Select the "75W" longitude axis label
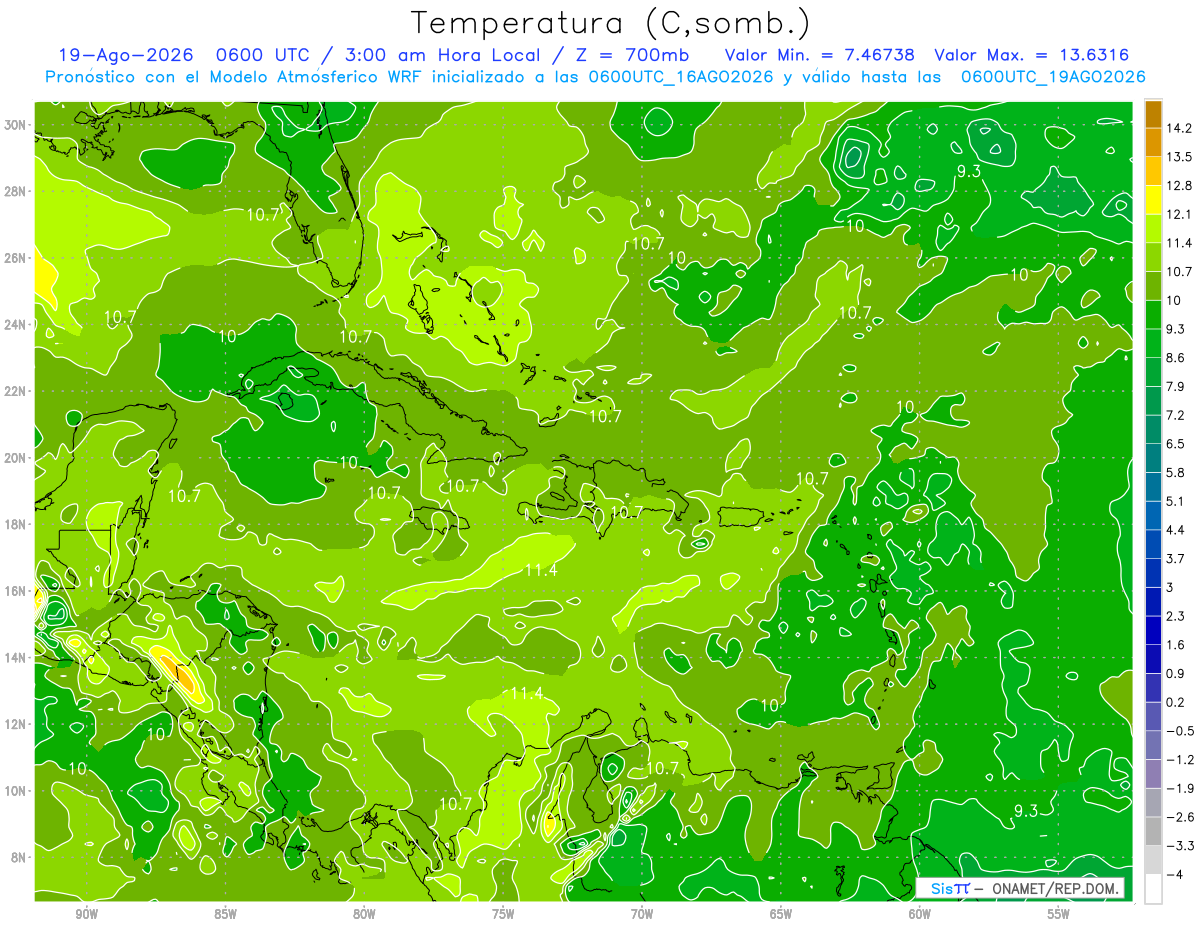This screenshot has height=927, width=1200. click(503, 914)
